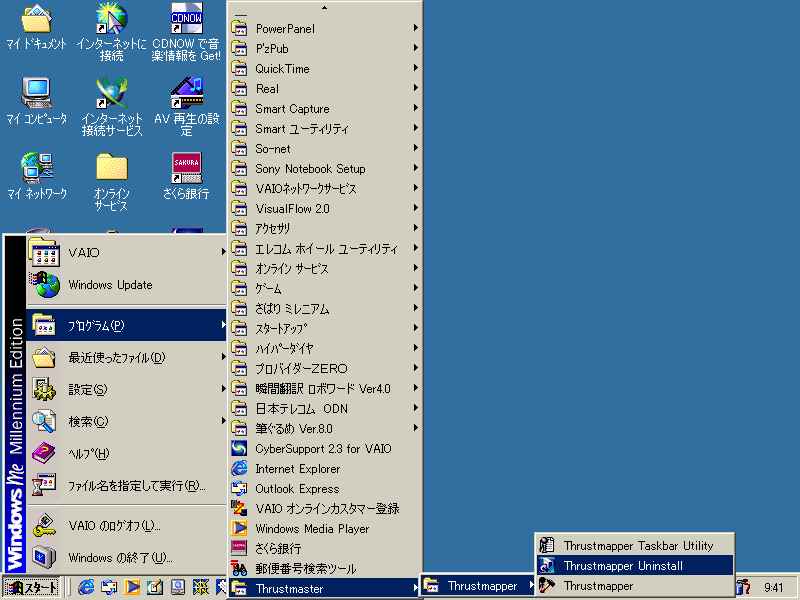Click the Internet Explorer program menu icon
The image size is (800, 600).
(239, 468)
